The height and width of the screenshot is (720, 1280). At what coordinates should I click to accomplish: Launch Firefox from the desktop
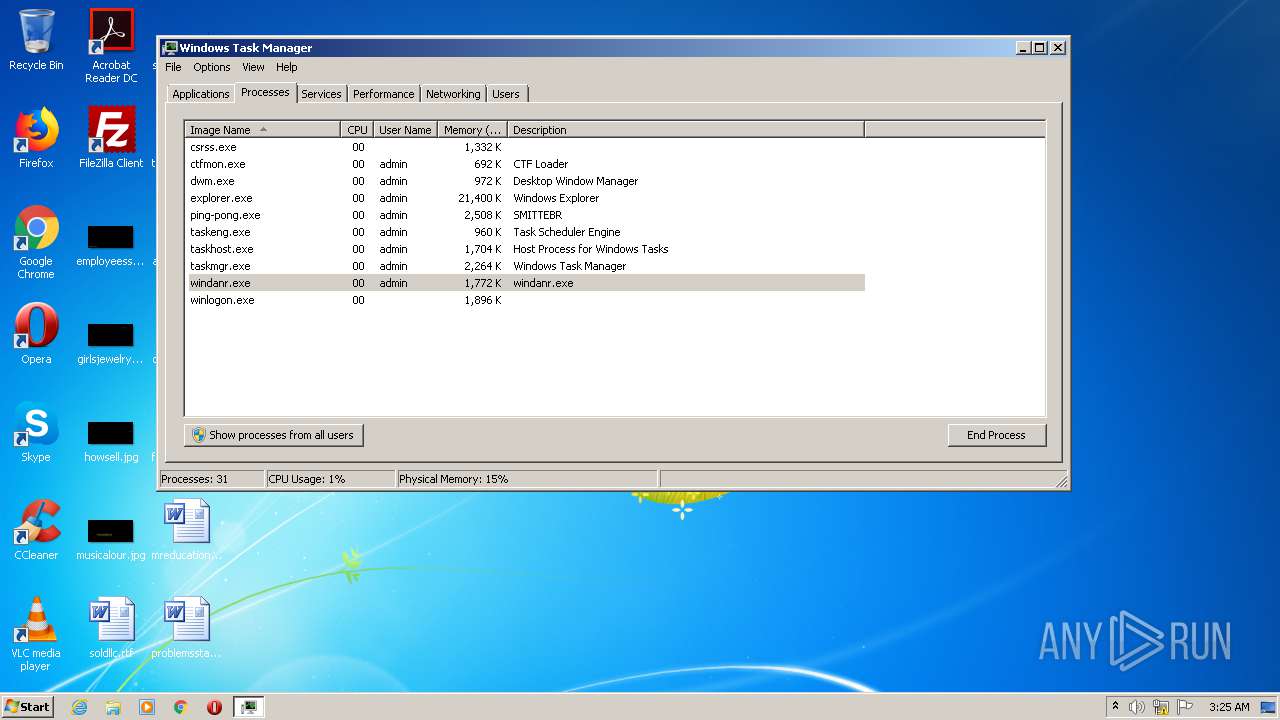coord(36,137)
